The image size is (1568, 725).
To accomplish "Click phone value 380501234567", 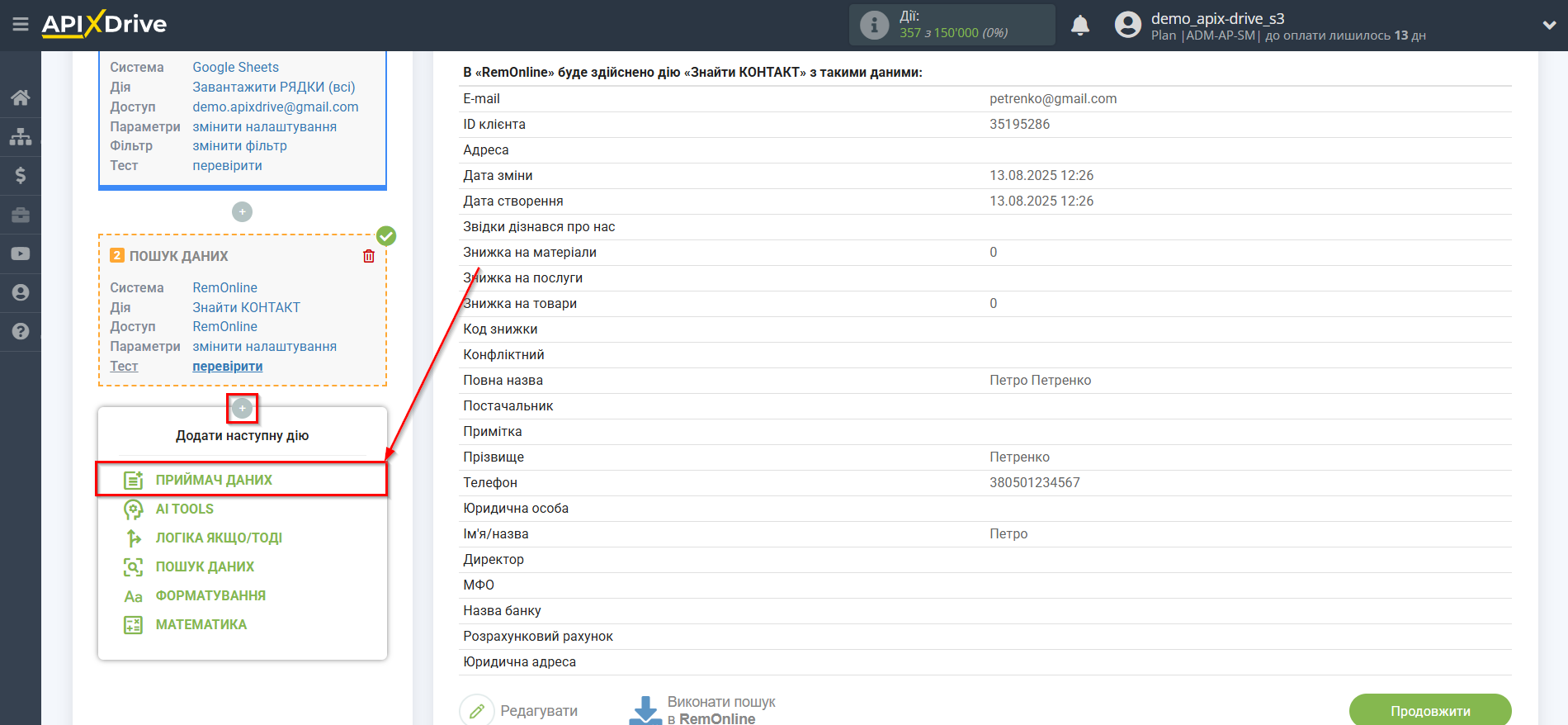I will click(x=1034, y=483).
